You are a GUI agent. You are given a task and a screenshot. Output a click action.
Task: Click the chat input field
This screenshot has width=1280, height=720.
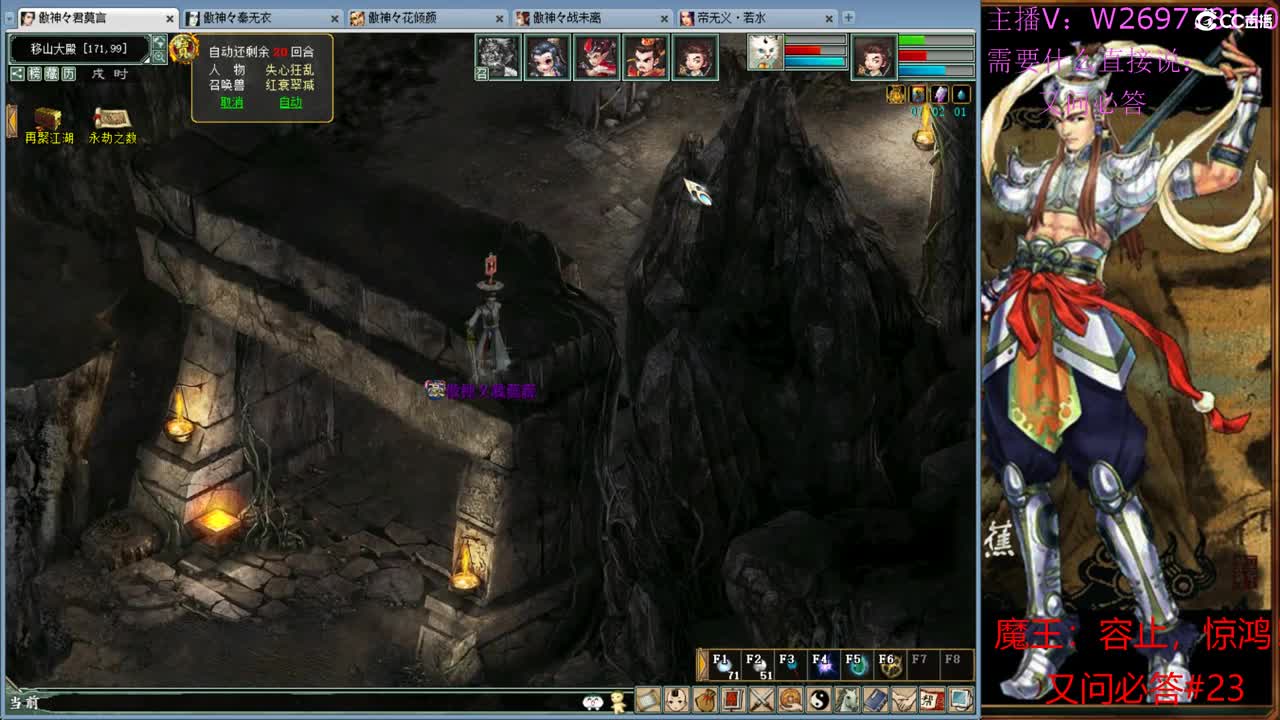point(310,703)
